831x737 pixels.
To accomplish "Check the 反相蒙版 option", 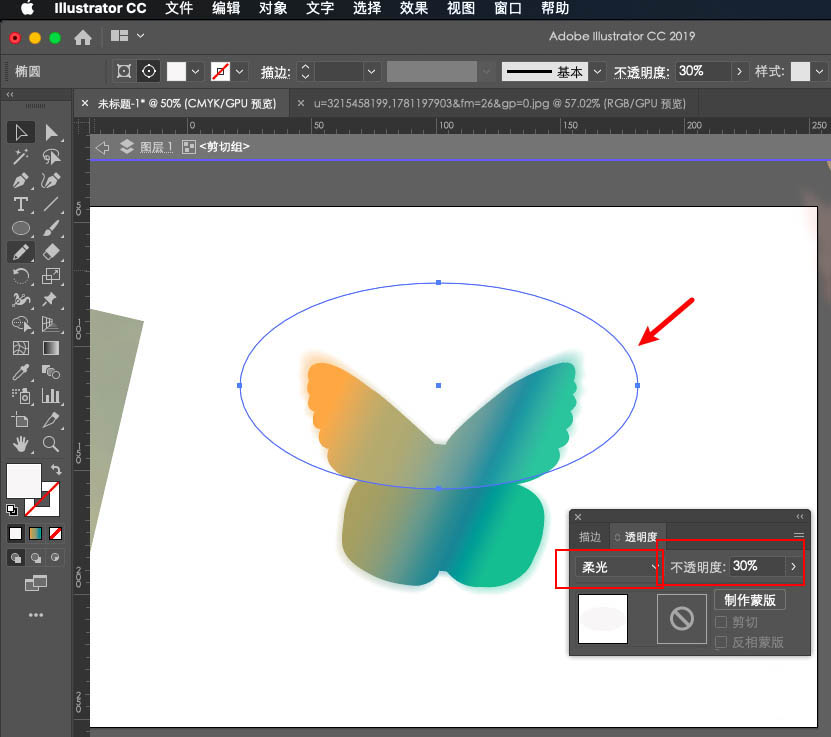I will coord(721,643).
